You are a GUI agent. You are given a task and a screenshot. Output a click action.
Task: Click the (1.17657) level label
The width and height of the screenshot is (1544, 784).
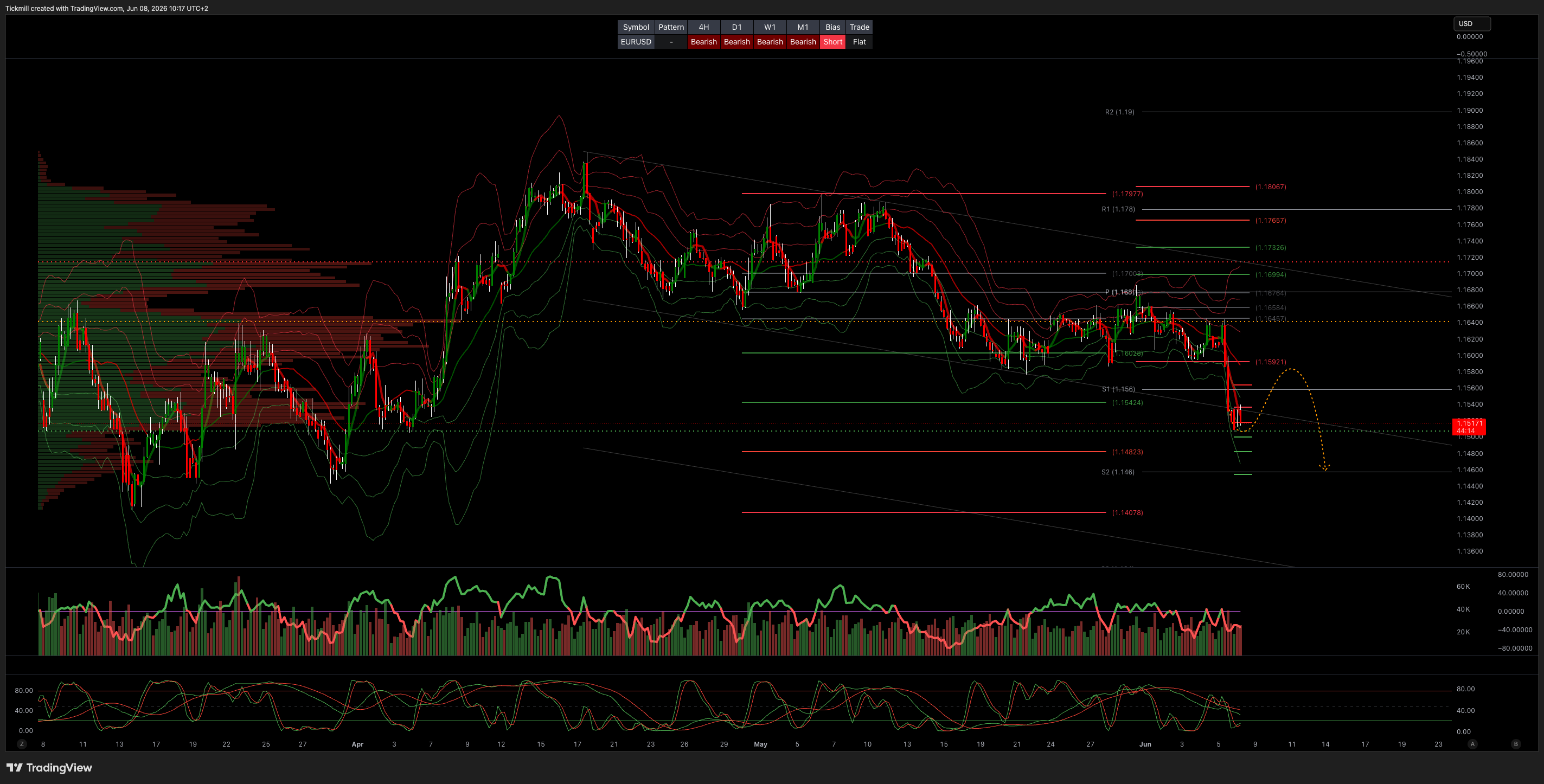pyautogui.click(x=1271, y=220)
